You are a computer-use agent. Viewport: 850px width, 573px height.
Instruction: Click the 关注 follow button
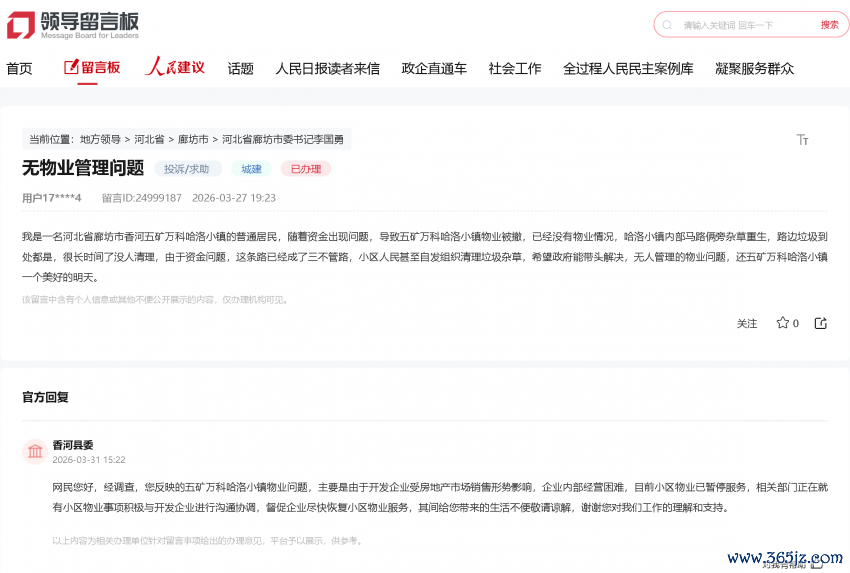click(x=747, y=323)
